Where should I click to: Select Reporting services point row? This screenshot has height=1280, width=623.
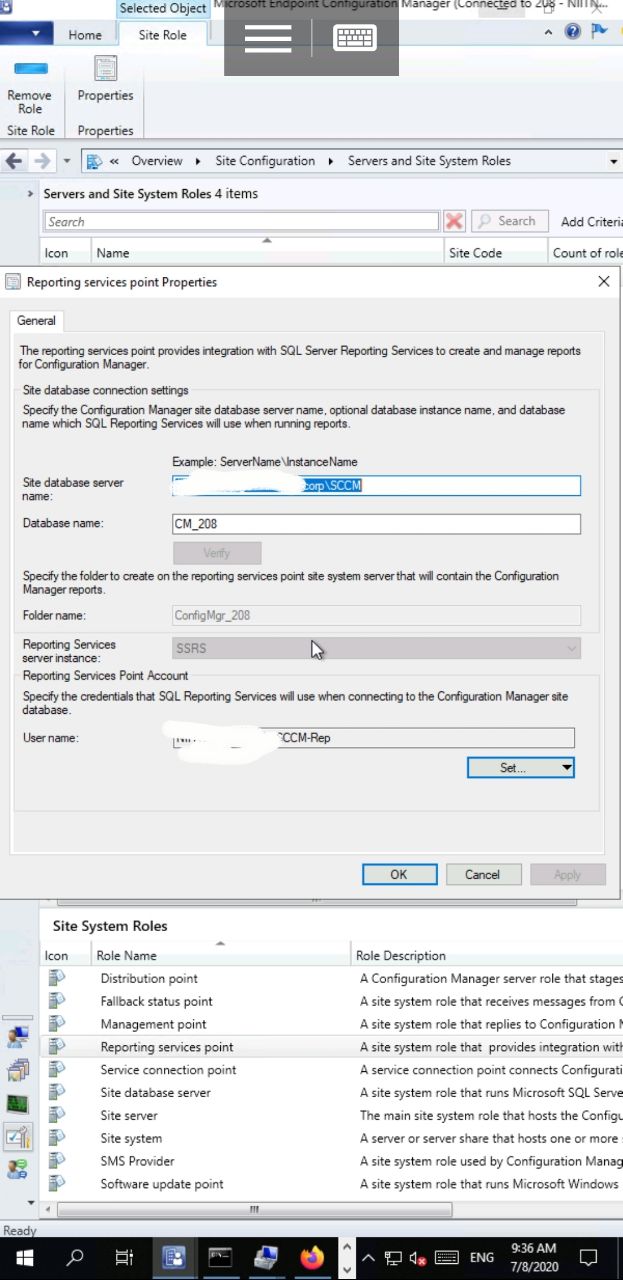pyautogui.click(x=332, y=1047)
